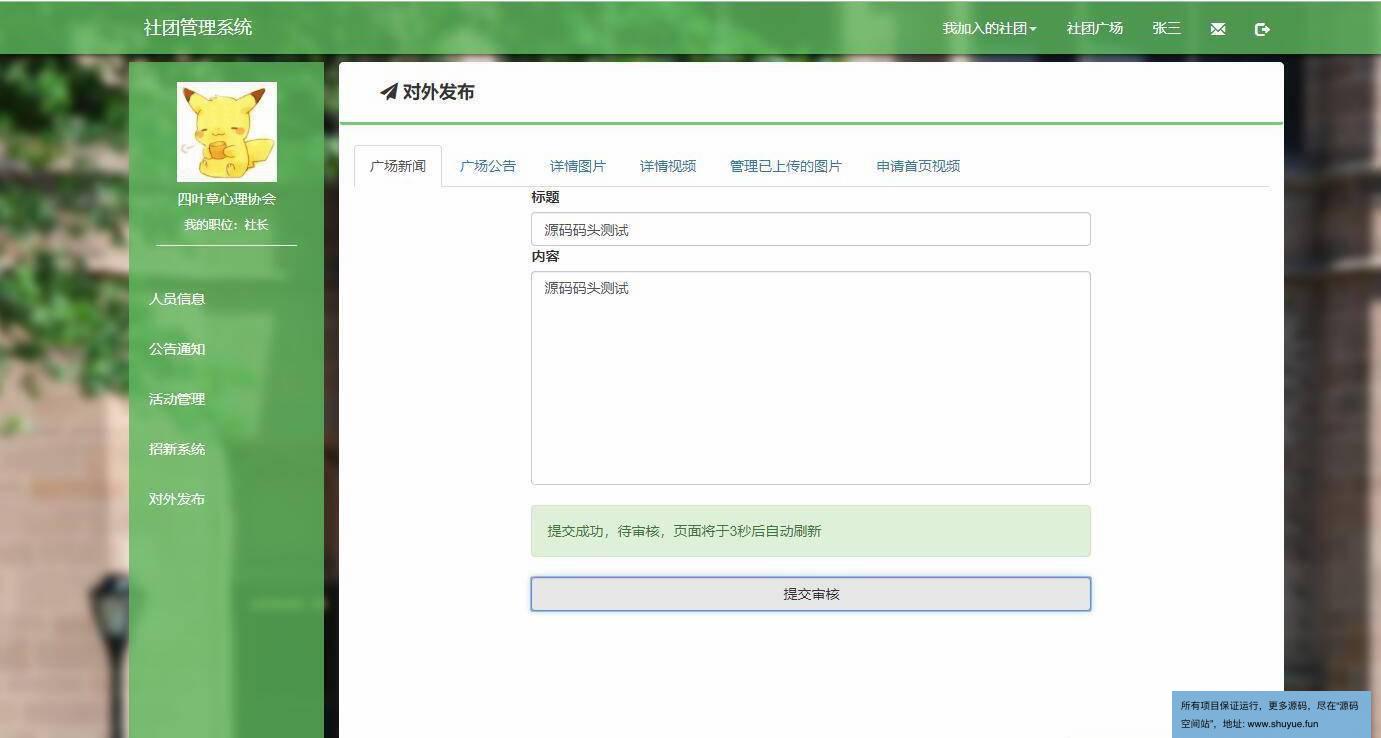
Task: Switch to the 广场公告 tab
Action: (488, 166)
